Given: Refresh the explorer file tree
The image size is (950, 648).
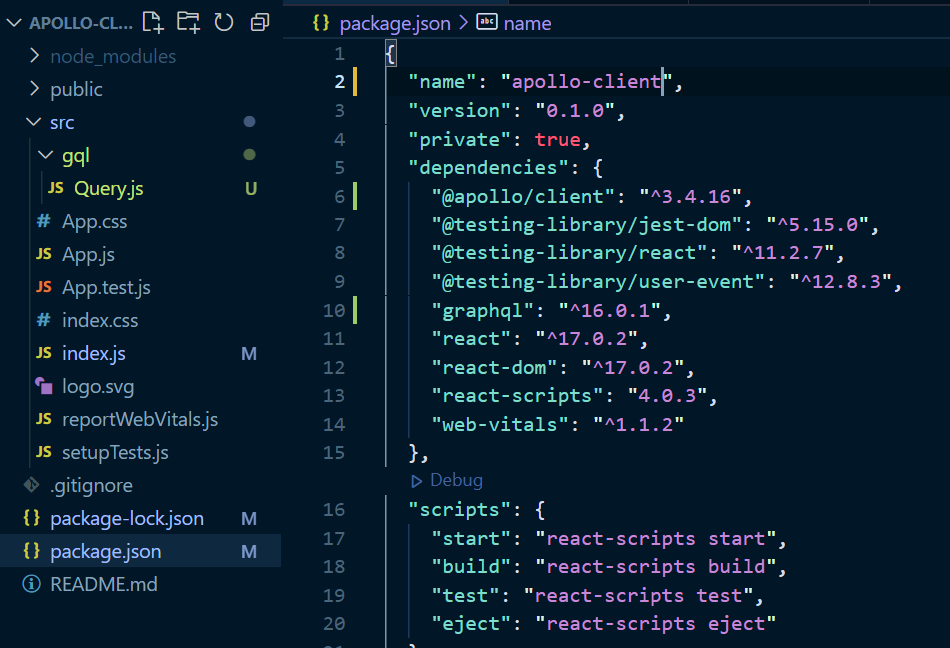Looking at the screenshot, I should click(224, 22).
